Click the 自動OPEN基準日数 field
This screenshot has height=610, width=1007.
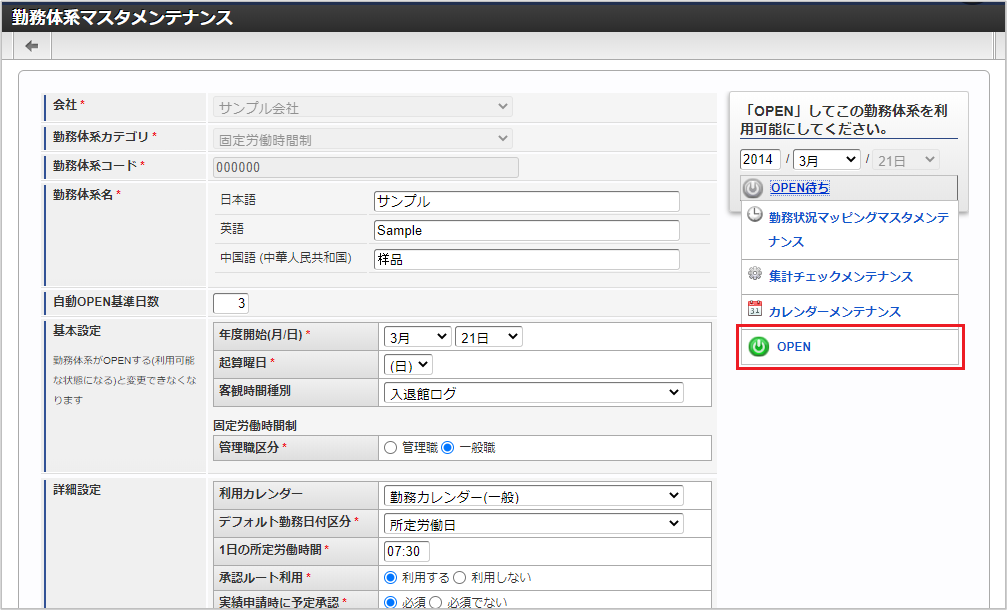[x=231, y=303]
